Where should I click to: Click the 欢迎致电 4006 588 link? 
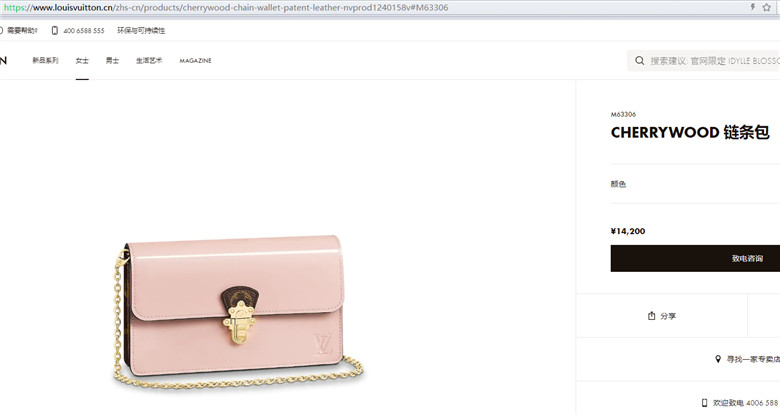click(746, 403)
